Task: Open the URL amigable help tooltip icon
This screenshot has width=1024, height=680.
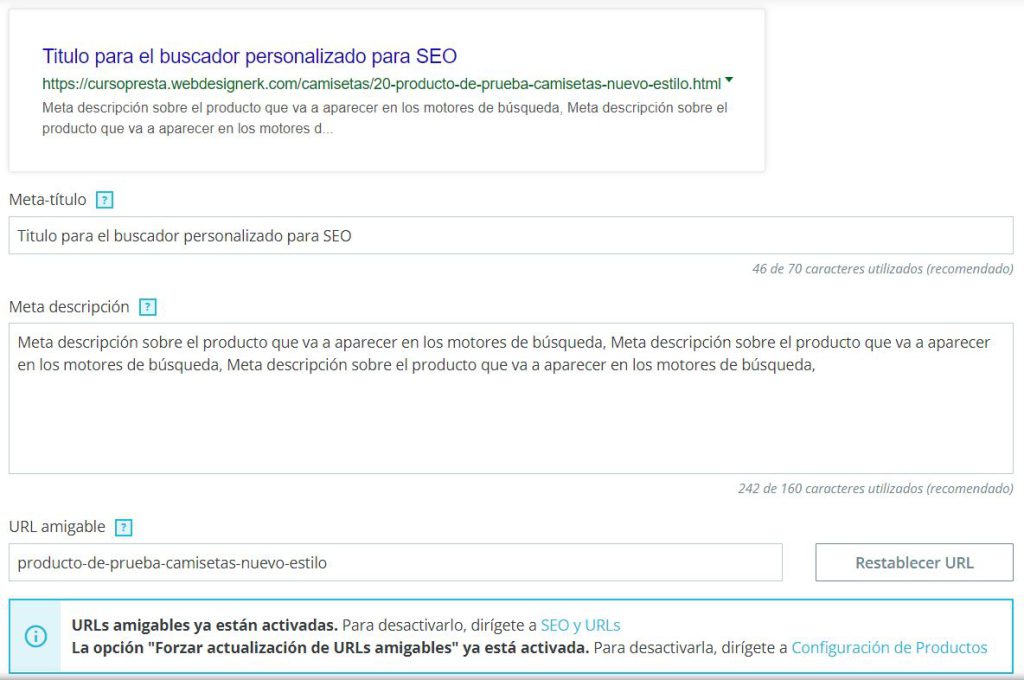Action: [x=123, y=527]
